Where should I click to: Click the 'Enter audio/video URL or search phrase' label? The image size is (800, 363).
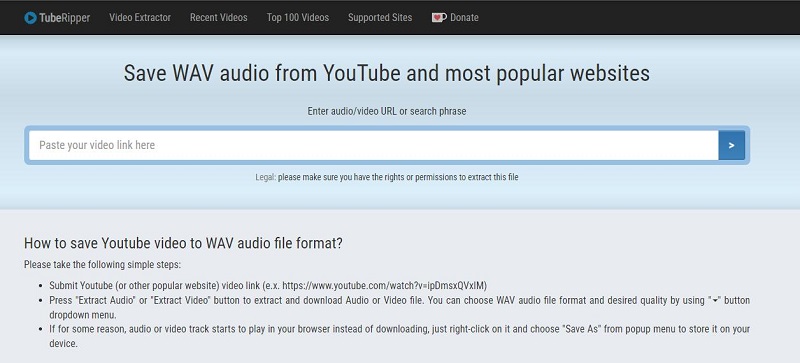[387, 111]
